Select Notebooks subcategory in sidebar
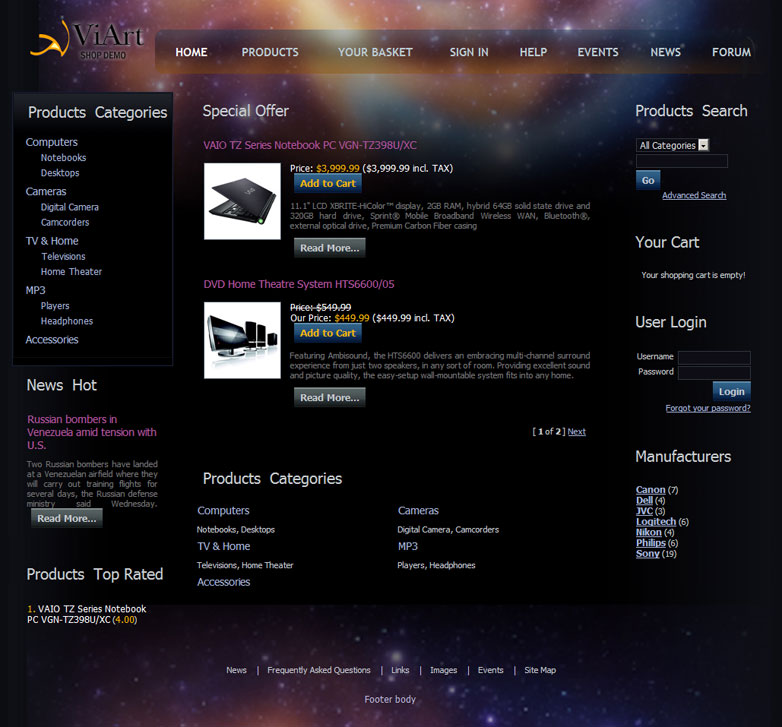This screenshot has width=782, height=727. 63,158
